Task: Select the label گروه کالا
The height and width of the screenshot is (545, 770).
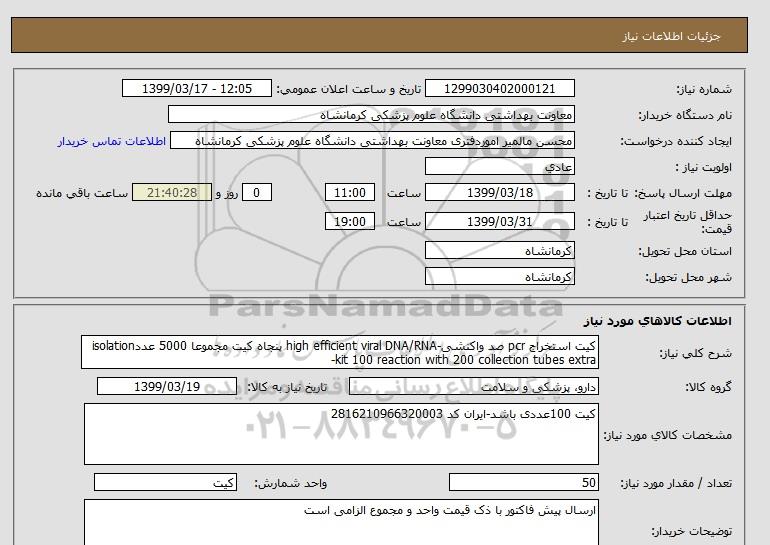Action: coord(709,387)
